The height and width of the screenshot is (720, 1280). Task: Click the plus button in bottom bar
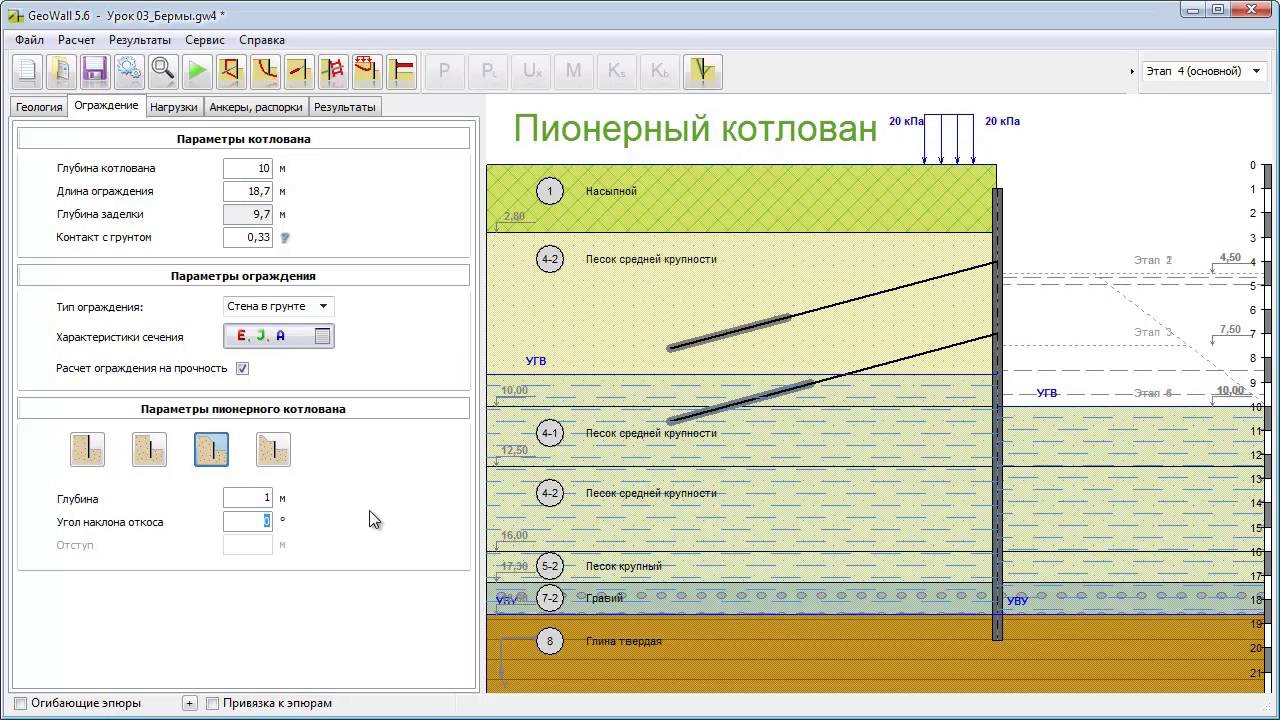(190, 703)
